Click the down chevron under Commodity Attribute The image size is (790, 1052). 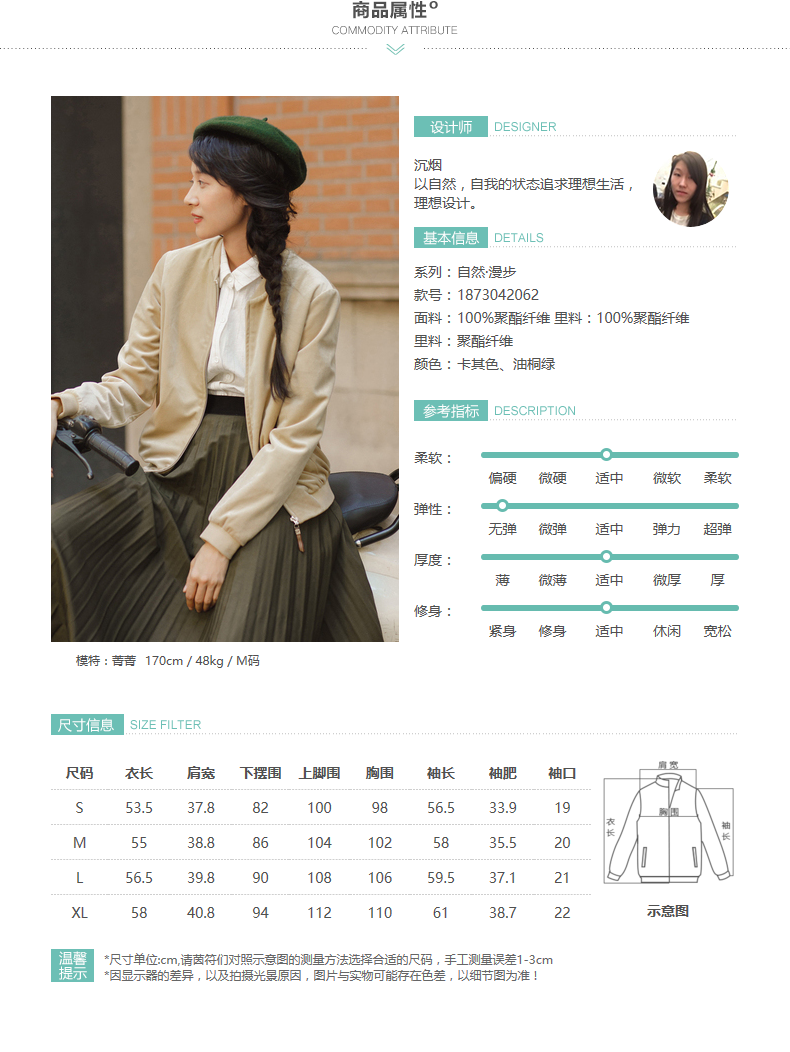tap(395, 50)
